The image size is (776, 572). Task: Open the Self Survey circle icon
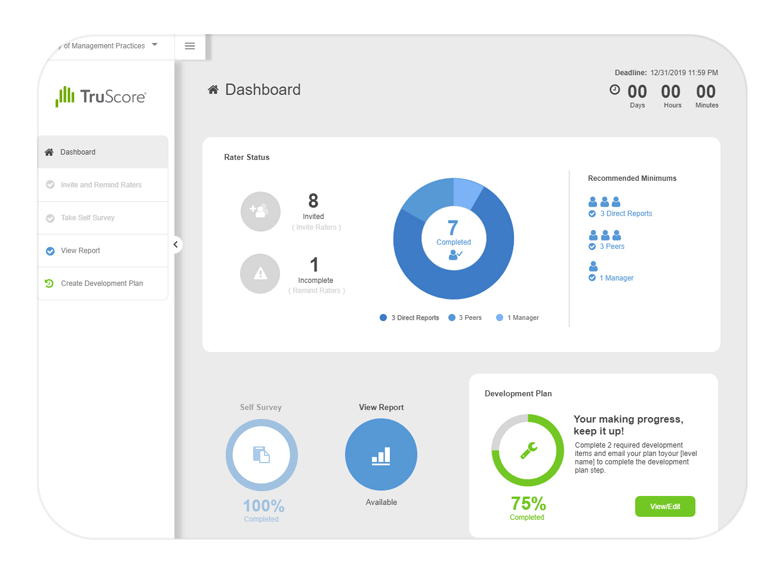(x=261, y=455)
